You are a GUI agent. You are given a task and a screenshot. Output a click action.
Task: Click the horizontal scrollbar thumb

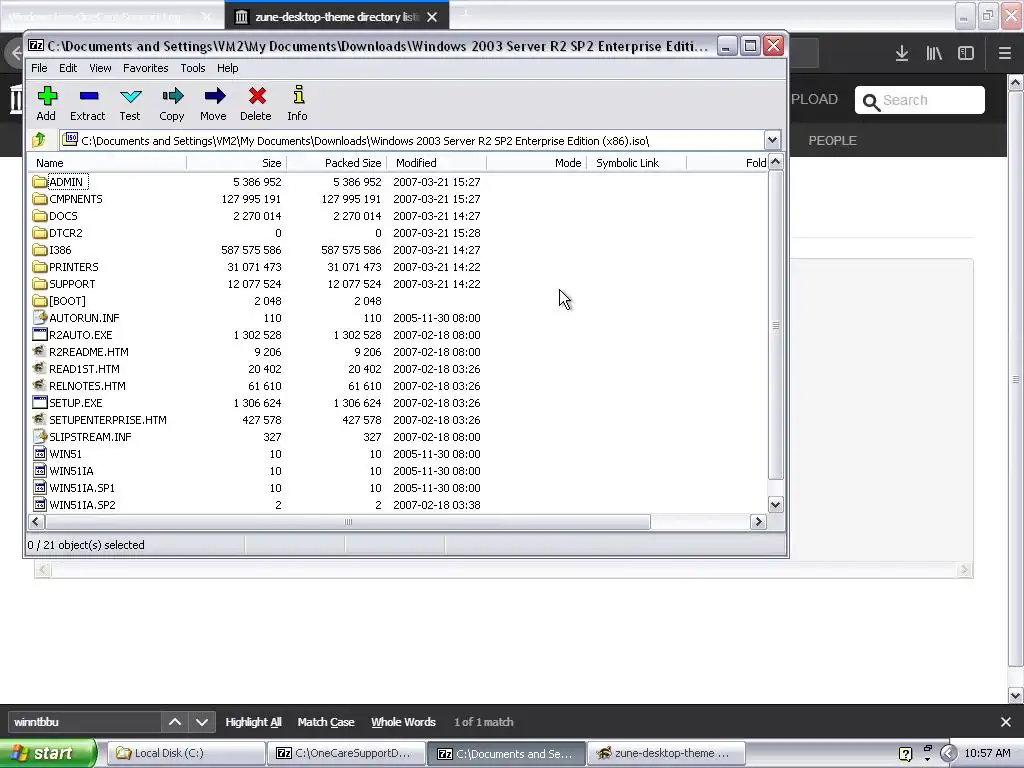pyautogui.click(x=348, y=521)
